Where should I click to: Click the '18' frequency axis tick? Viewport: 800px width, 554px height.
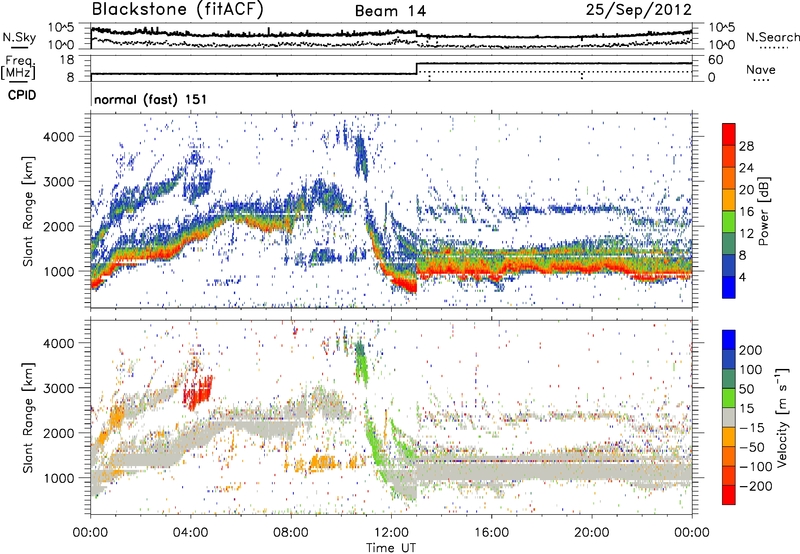[x=66, y=60]
